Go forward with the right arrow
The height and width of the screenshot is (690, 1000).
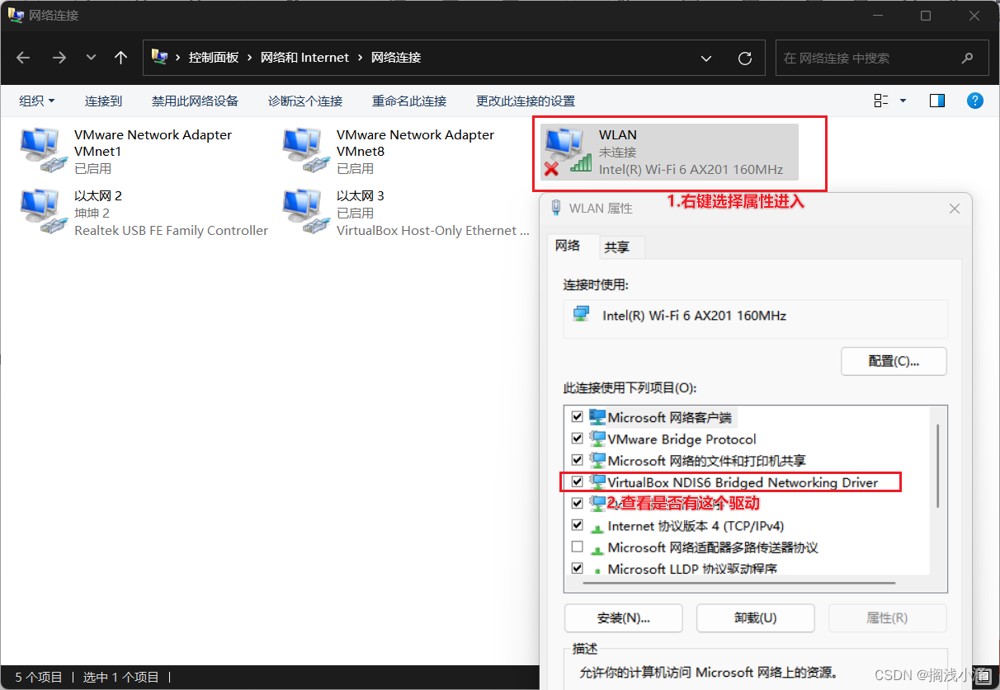59,58
